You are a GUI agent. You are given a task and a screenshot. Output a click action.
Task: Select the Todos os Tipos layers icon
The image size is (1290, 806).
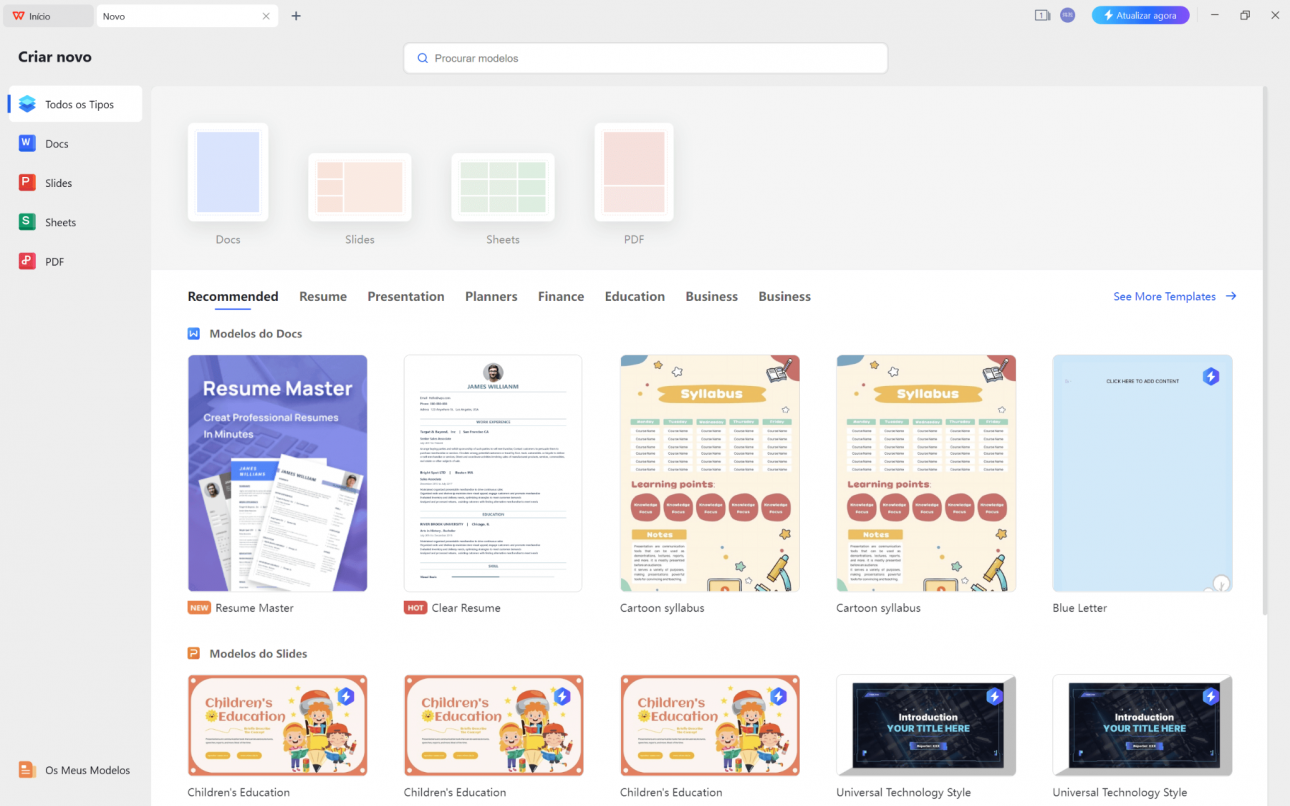(x=27, y=104)
